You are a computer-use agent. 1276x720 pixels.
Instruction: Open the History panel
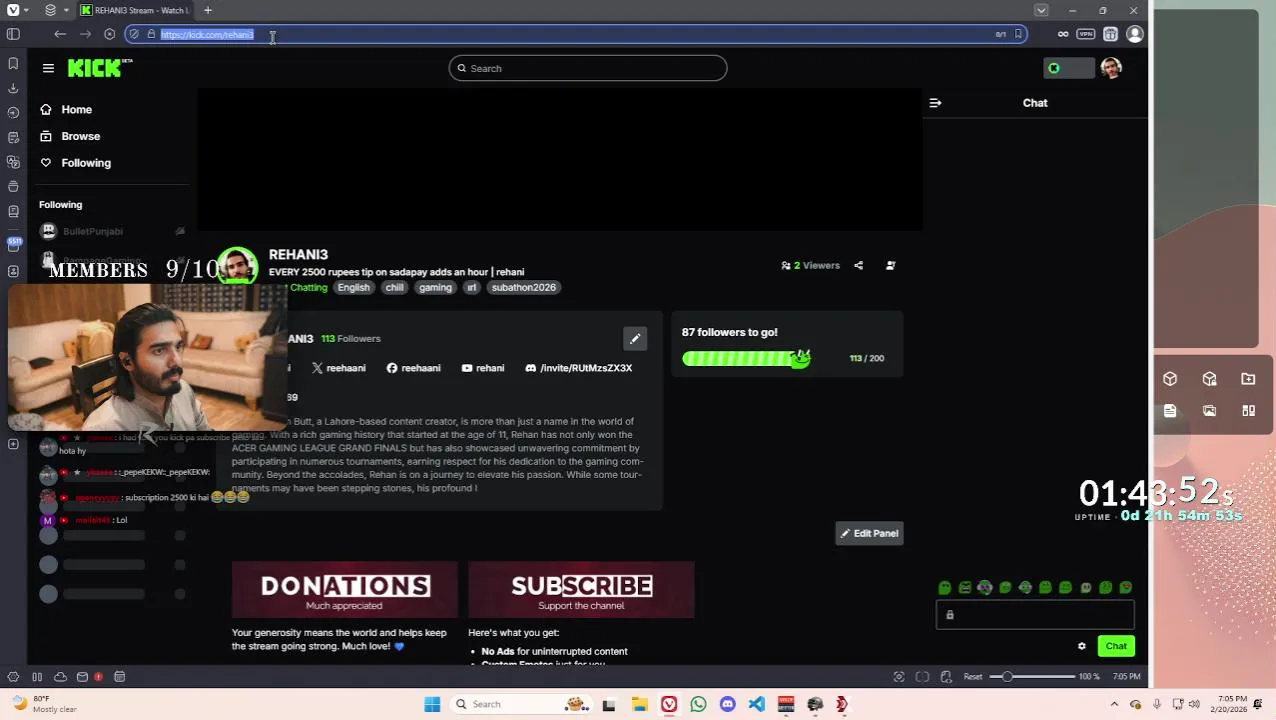pyautogui.click(x=13, y=113)
